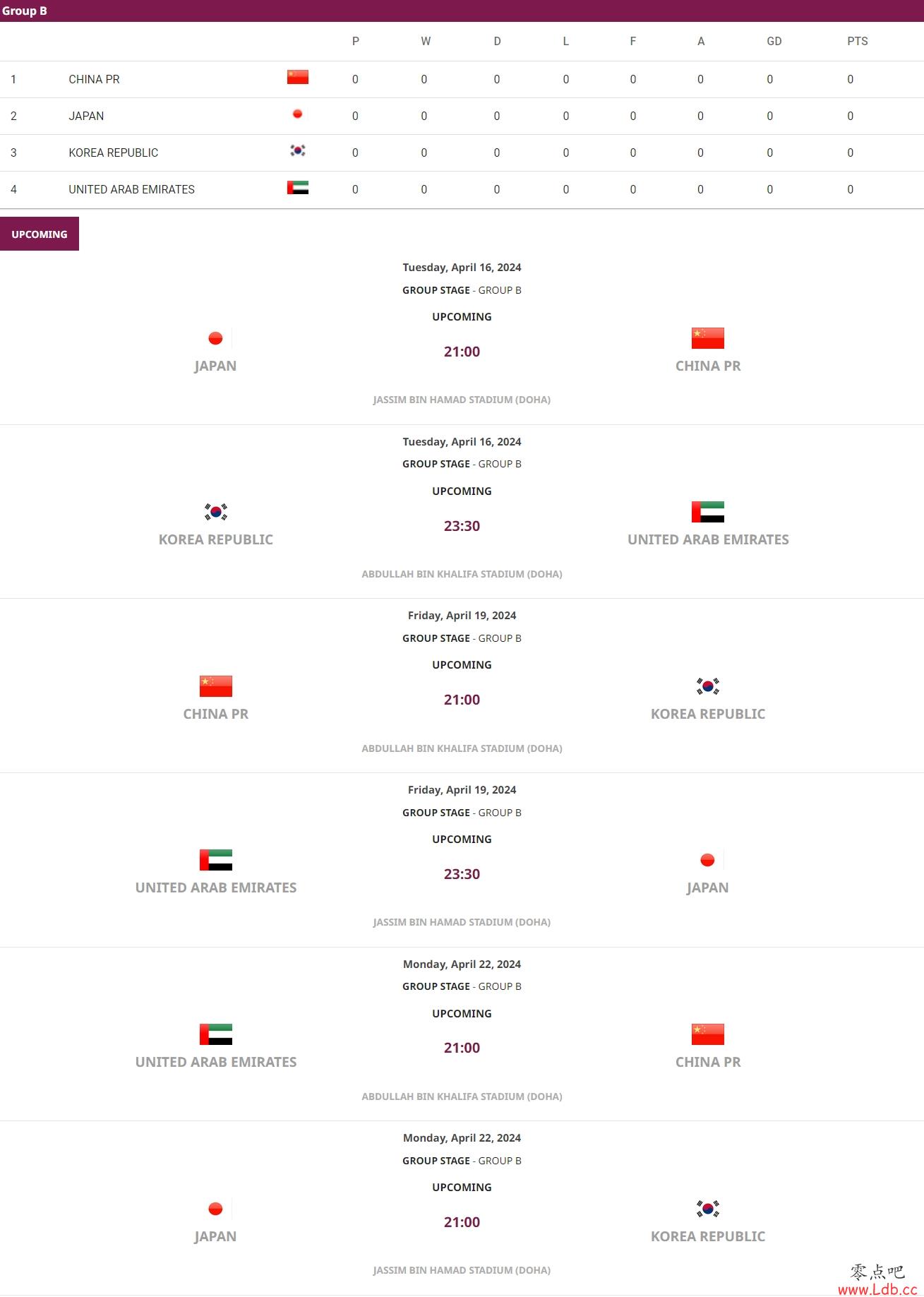This screenshot has height=1297, width=924.
Task: Click the GD column header
Action: click(774, 41)
